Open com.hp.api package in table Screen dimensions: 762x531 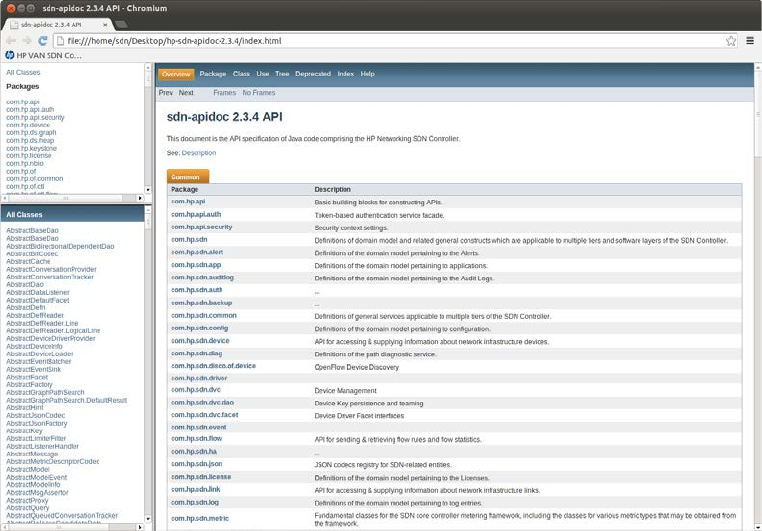[x=188, y=201]
